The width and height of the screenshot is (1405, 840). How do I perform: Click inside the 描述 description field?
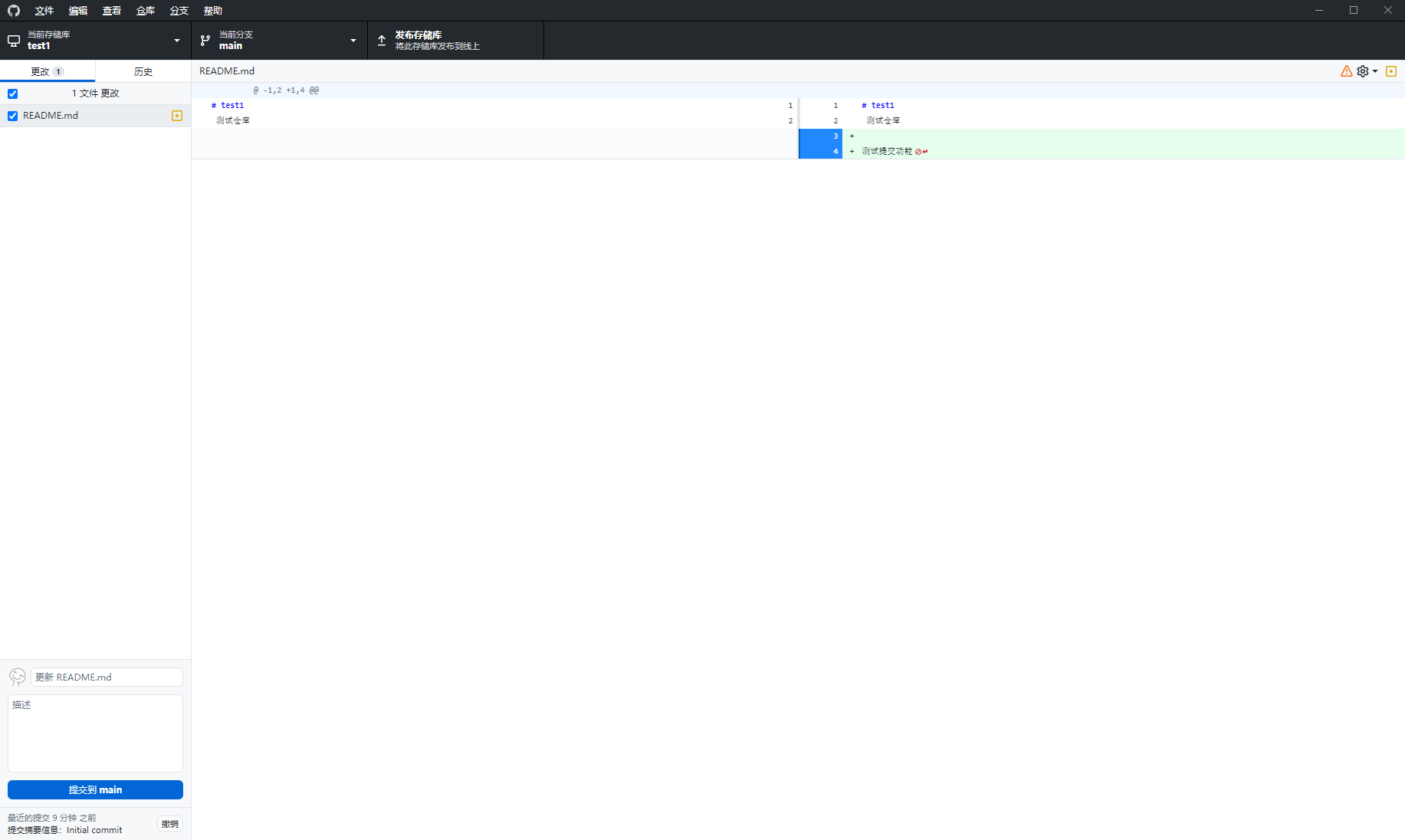tap(94, 732)
